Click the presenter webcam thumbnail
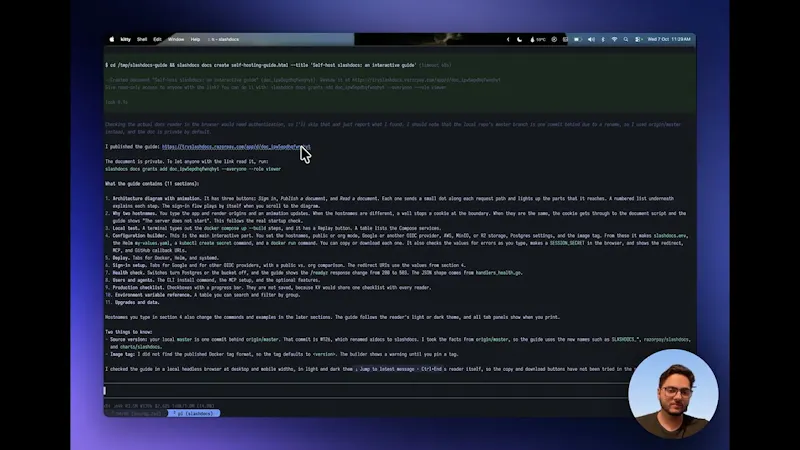The width and height of the screenshot is (800, 450). [673, 394]
